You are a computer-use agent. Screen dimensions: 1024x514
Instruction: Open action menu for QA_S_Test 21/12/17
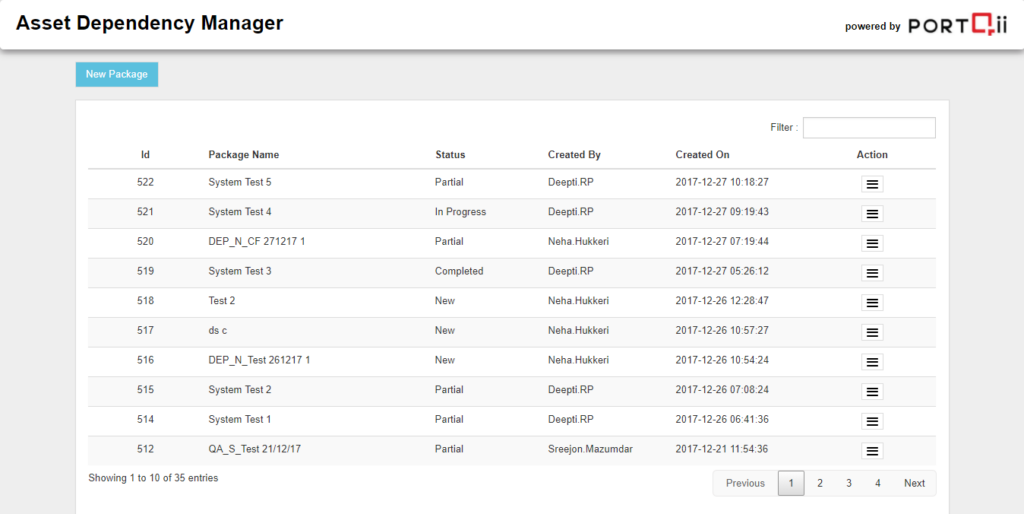coord(872,451)
